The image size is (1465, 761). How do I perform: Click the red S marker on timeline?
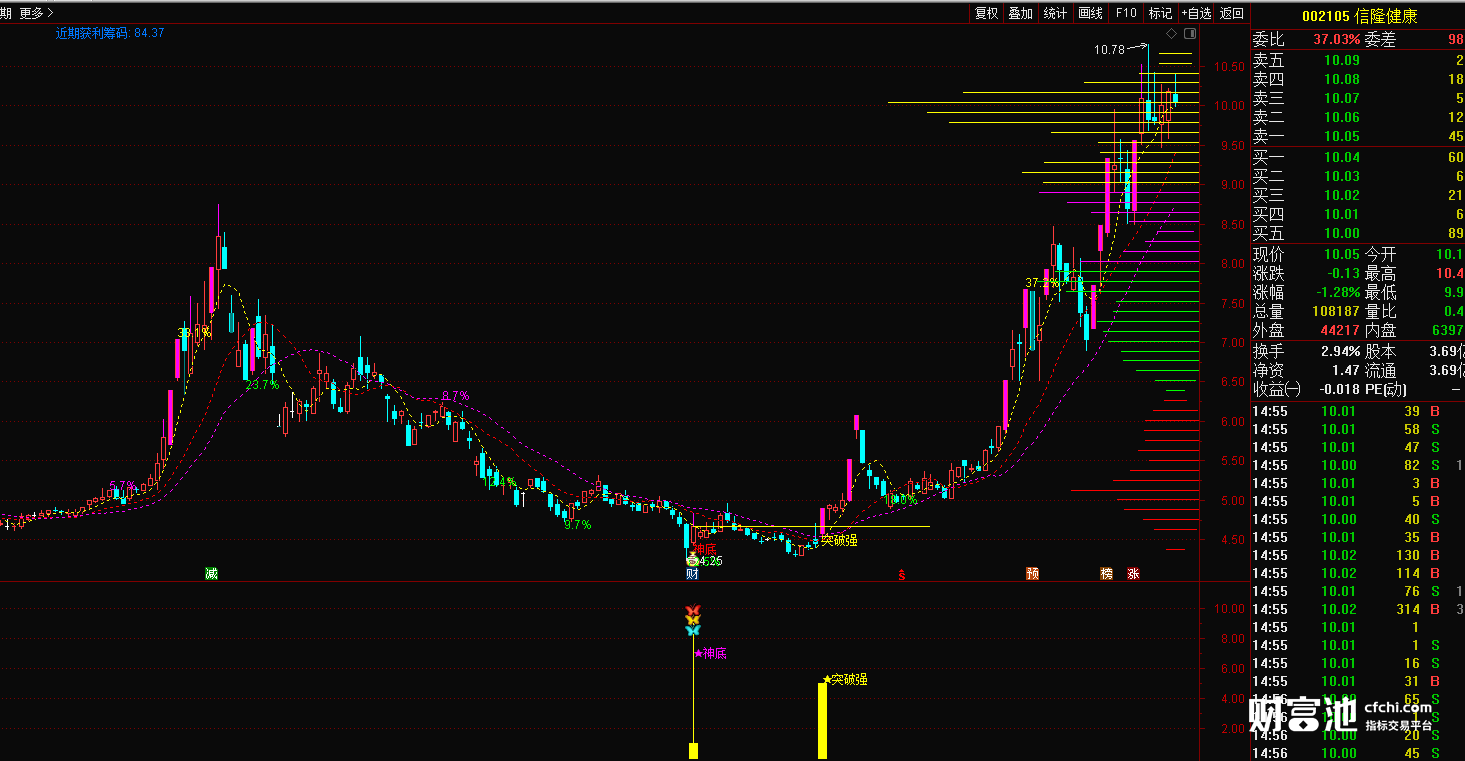click(x=902, y=574)
